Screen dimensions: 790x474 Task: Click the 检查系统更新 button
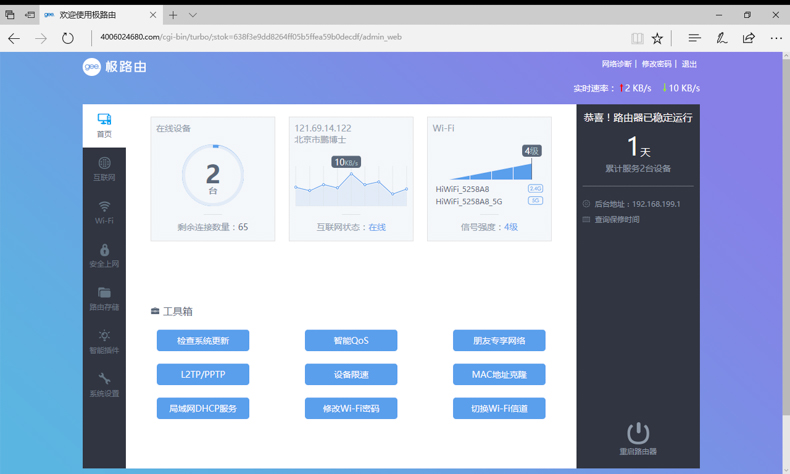[203, 341]
